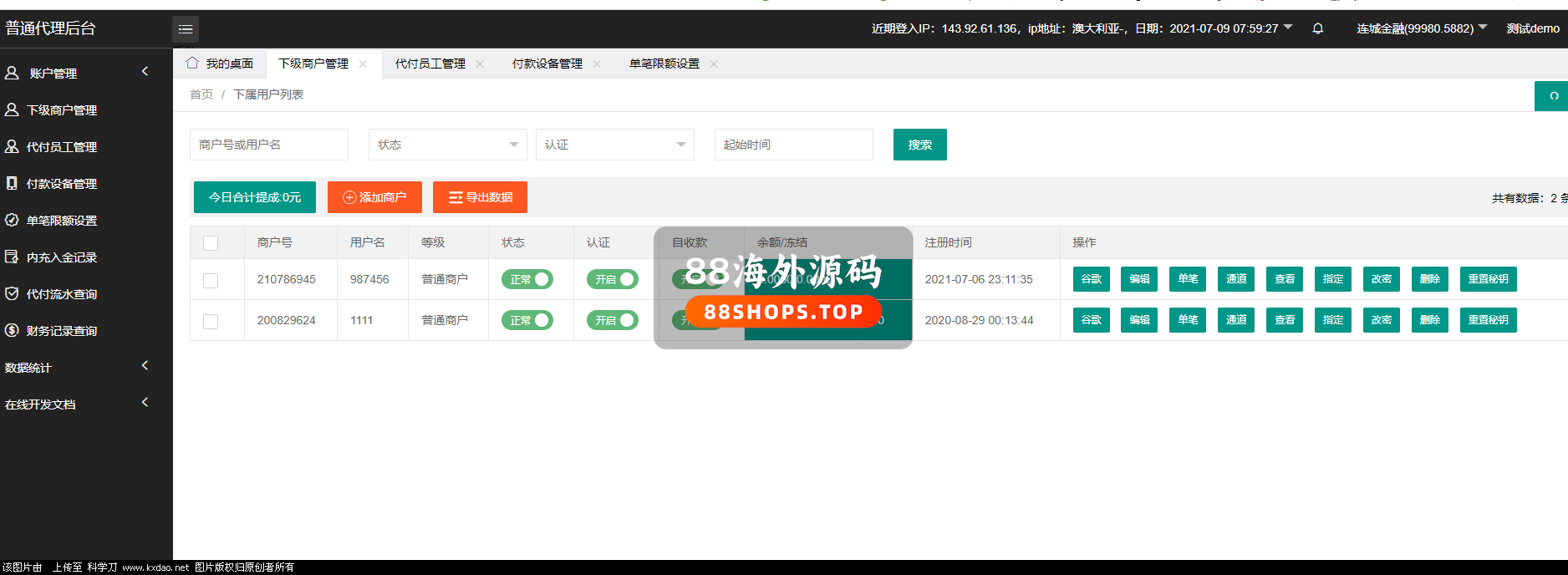Click the 添加商户 button
Image resolution: width=1568 pixels, height=575 pixels.
point(374,197)
